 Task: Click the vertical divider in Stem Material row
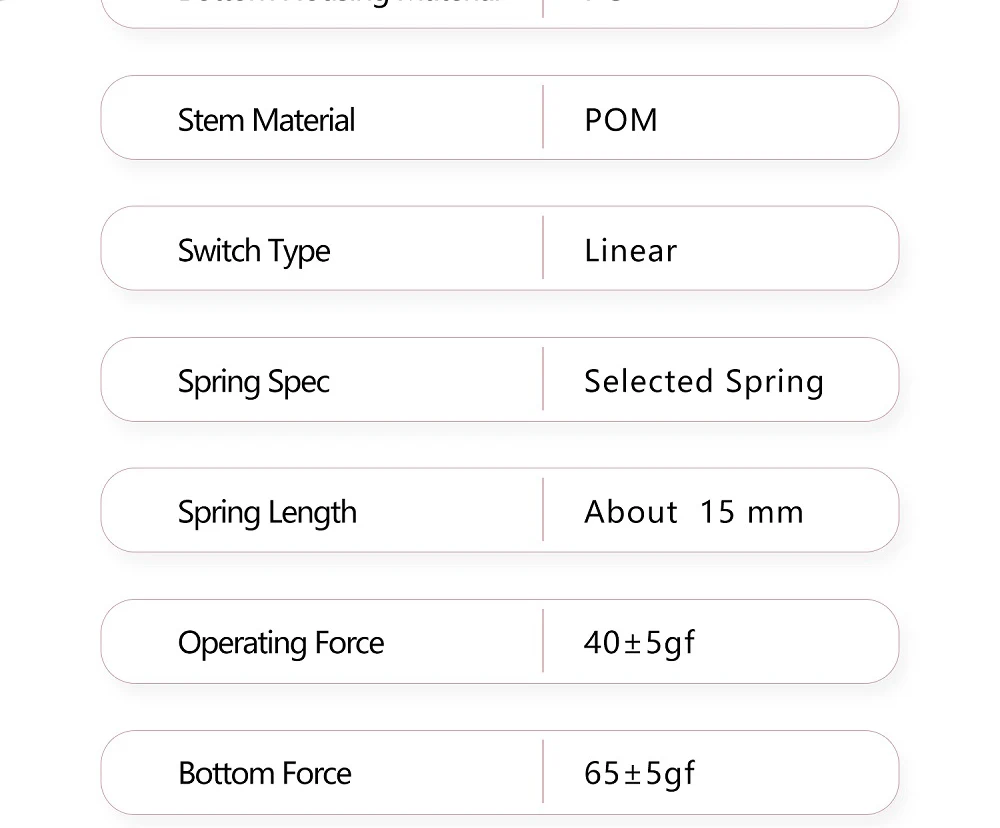pyautogui.click(x=543, y=118)
